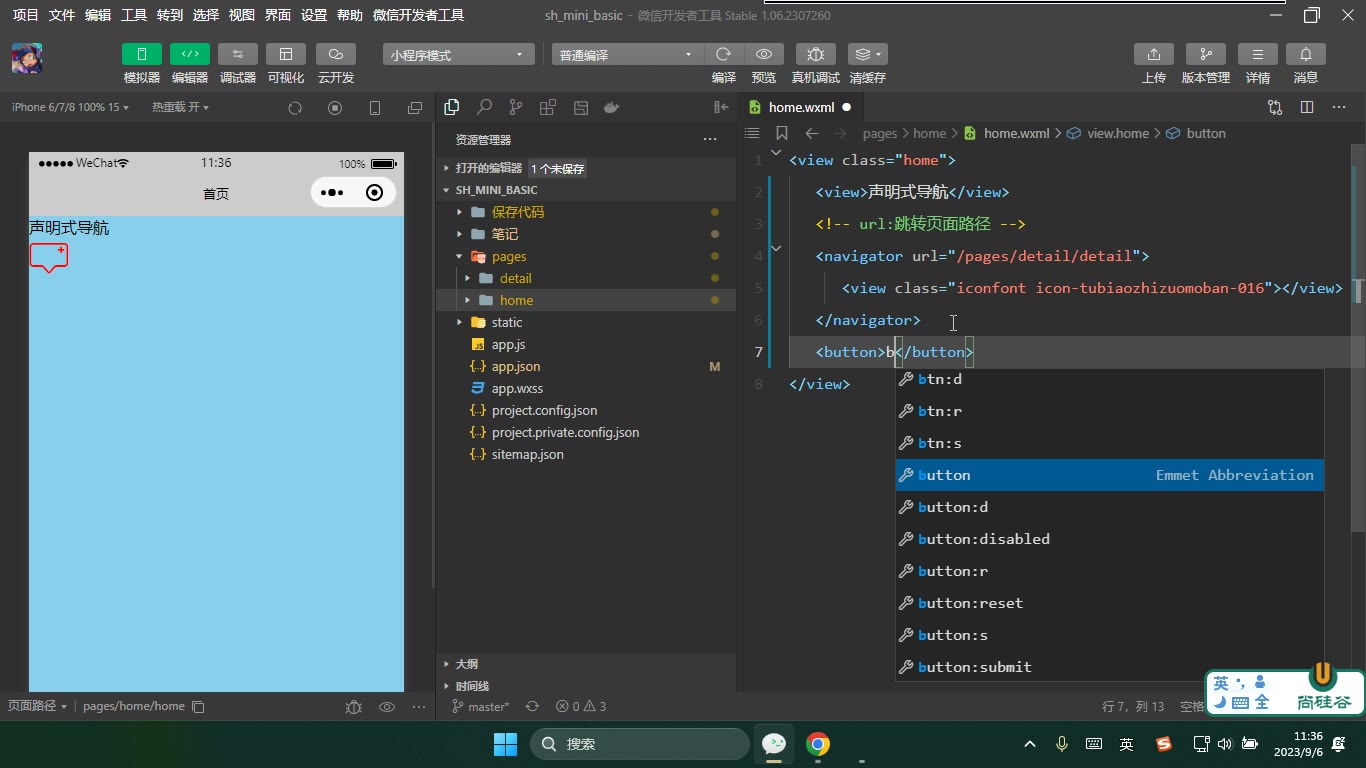Click the 预览 preview eye icon
The image size is (1366, 768).
pyautogui.click(x=764, y=54)
